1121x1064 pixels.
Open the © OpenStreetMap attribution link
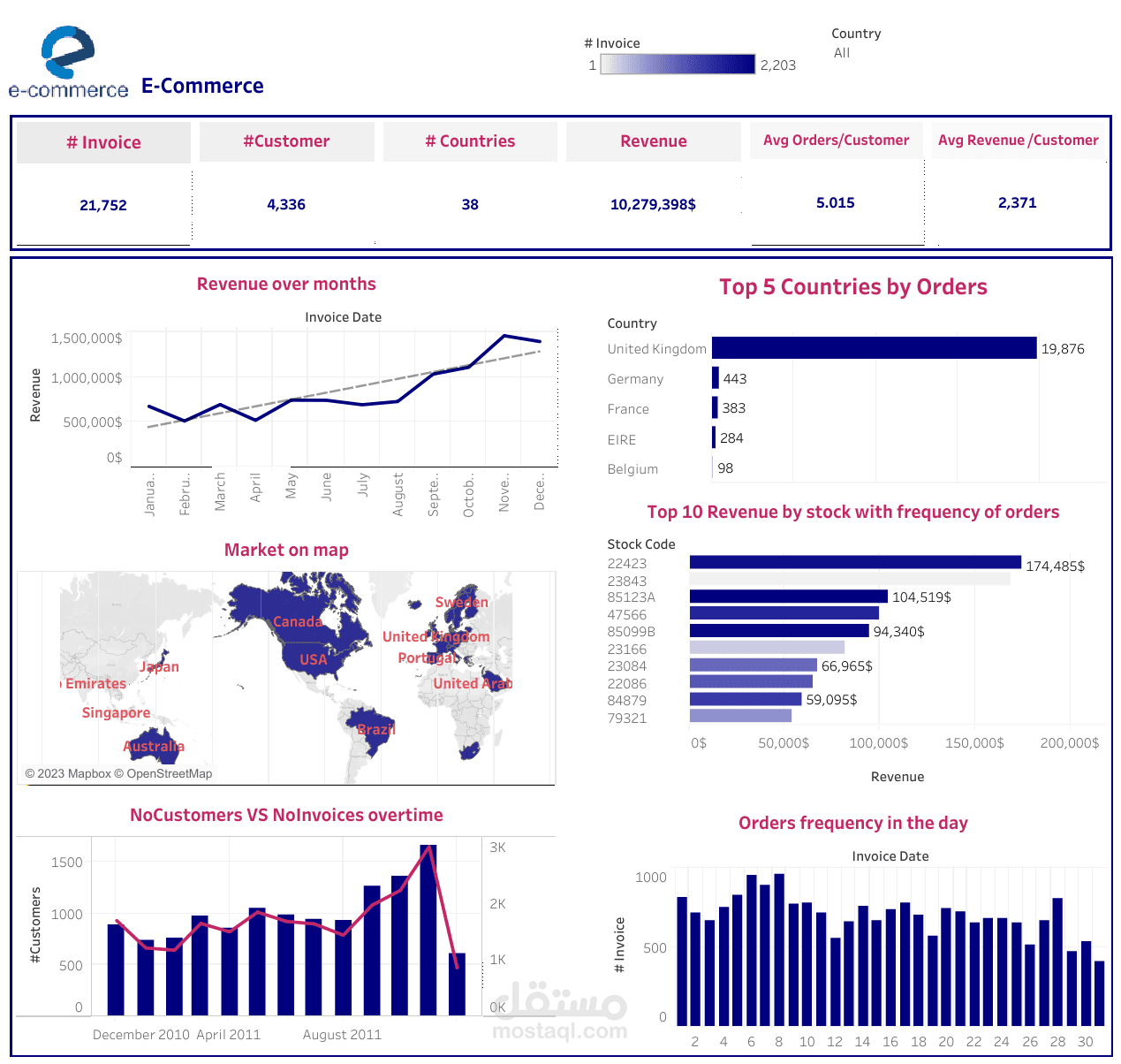(x=164, y=773)
